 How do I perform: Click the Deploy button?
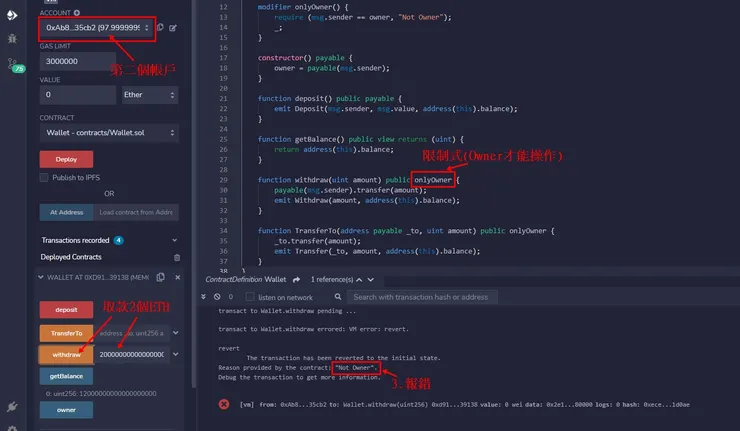pos(66,159)
